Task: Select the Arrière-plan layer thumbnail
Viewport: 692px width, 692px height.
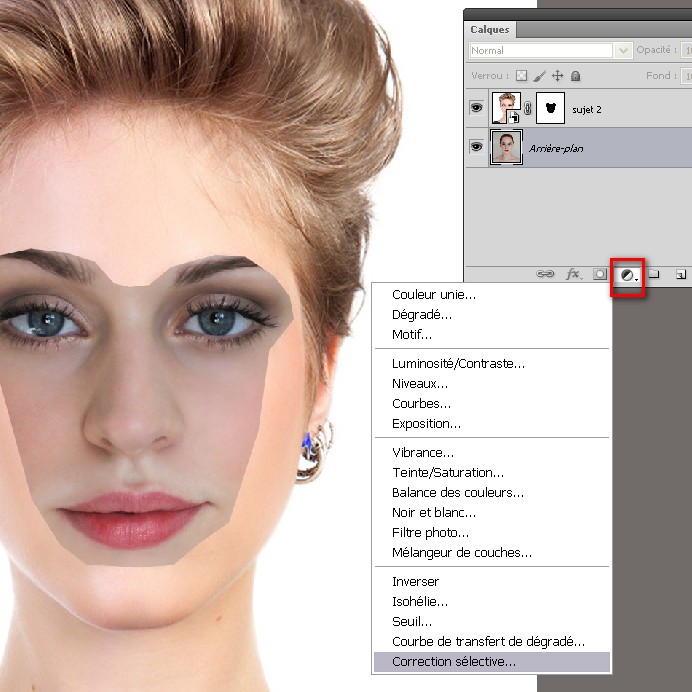Action: point(506,147)
